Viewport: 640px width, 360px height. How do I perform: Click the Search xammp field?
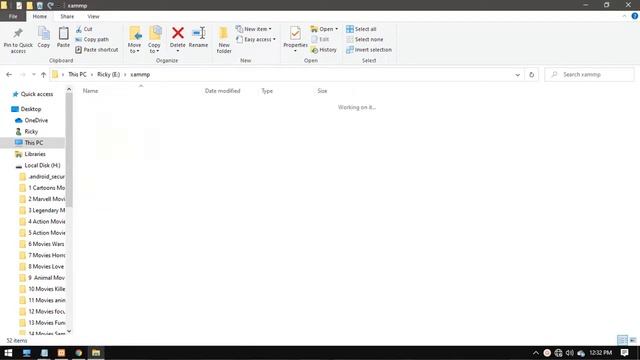(x=589, y=74)
